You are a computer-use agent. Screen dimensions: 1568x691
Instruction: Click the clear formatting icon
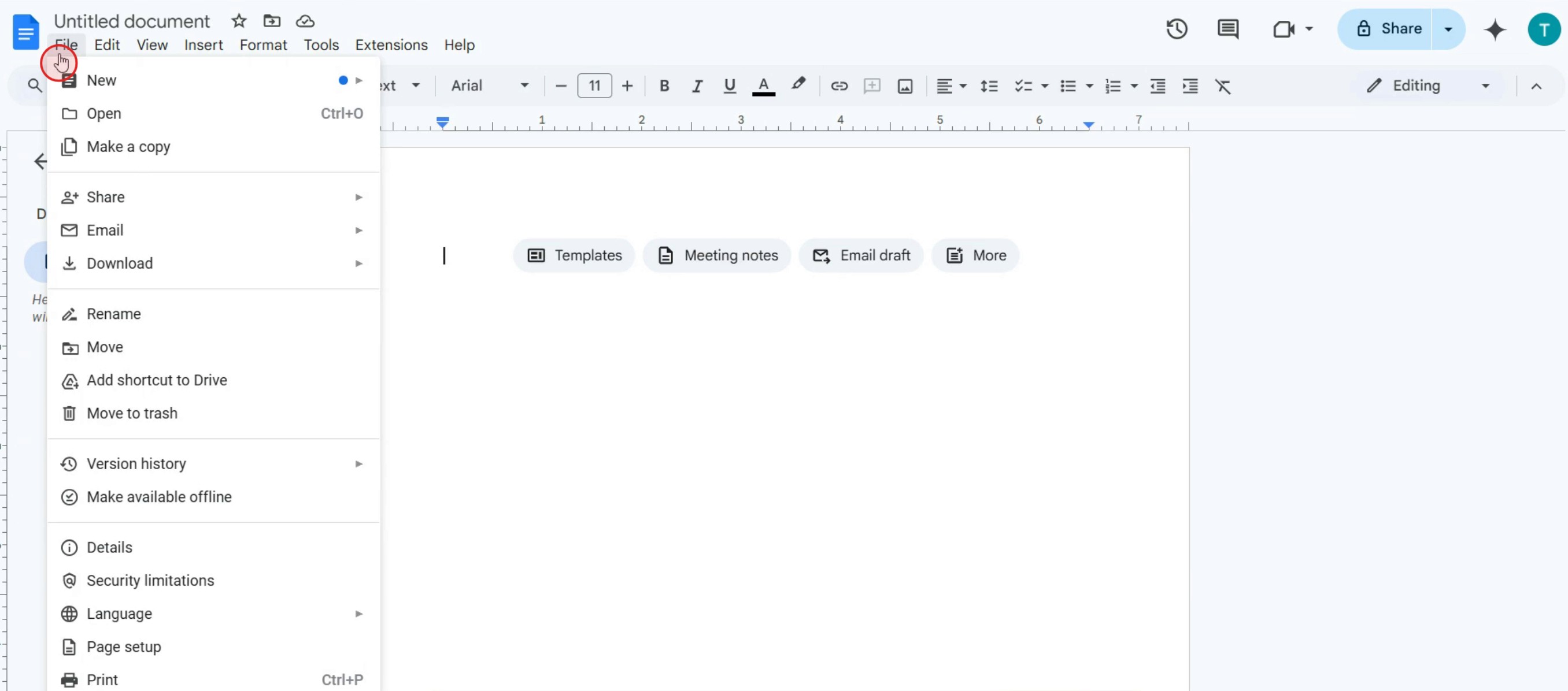(1222, 86)
